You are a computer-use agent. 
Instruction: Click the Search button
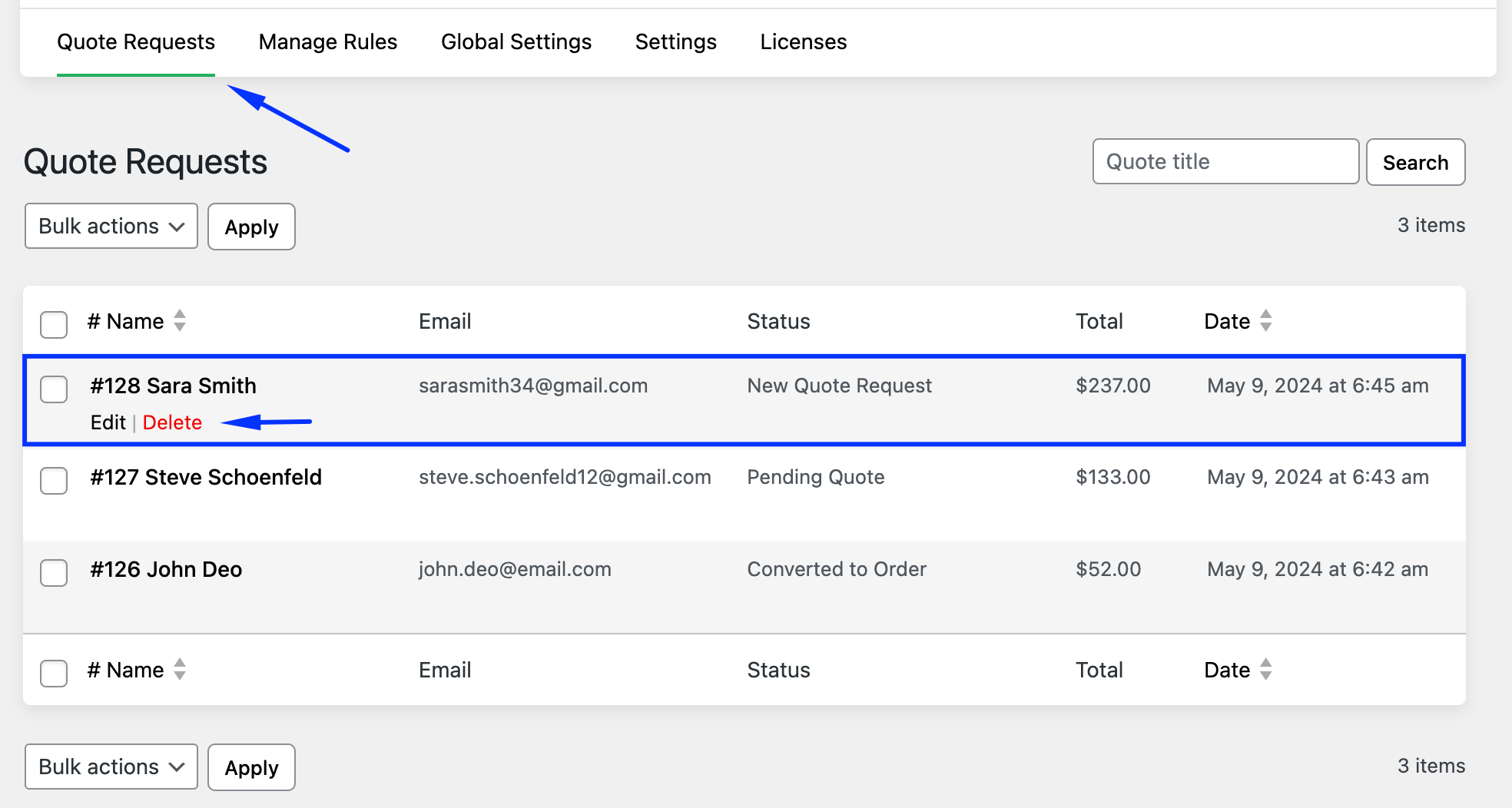tap(1415, 162)
